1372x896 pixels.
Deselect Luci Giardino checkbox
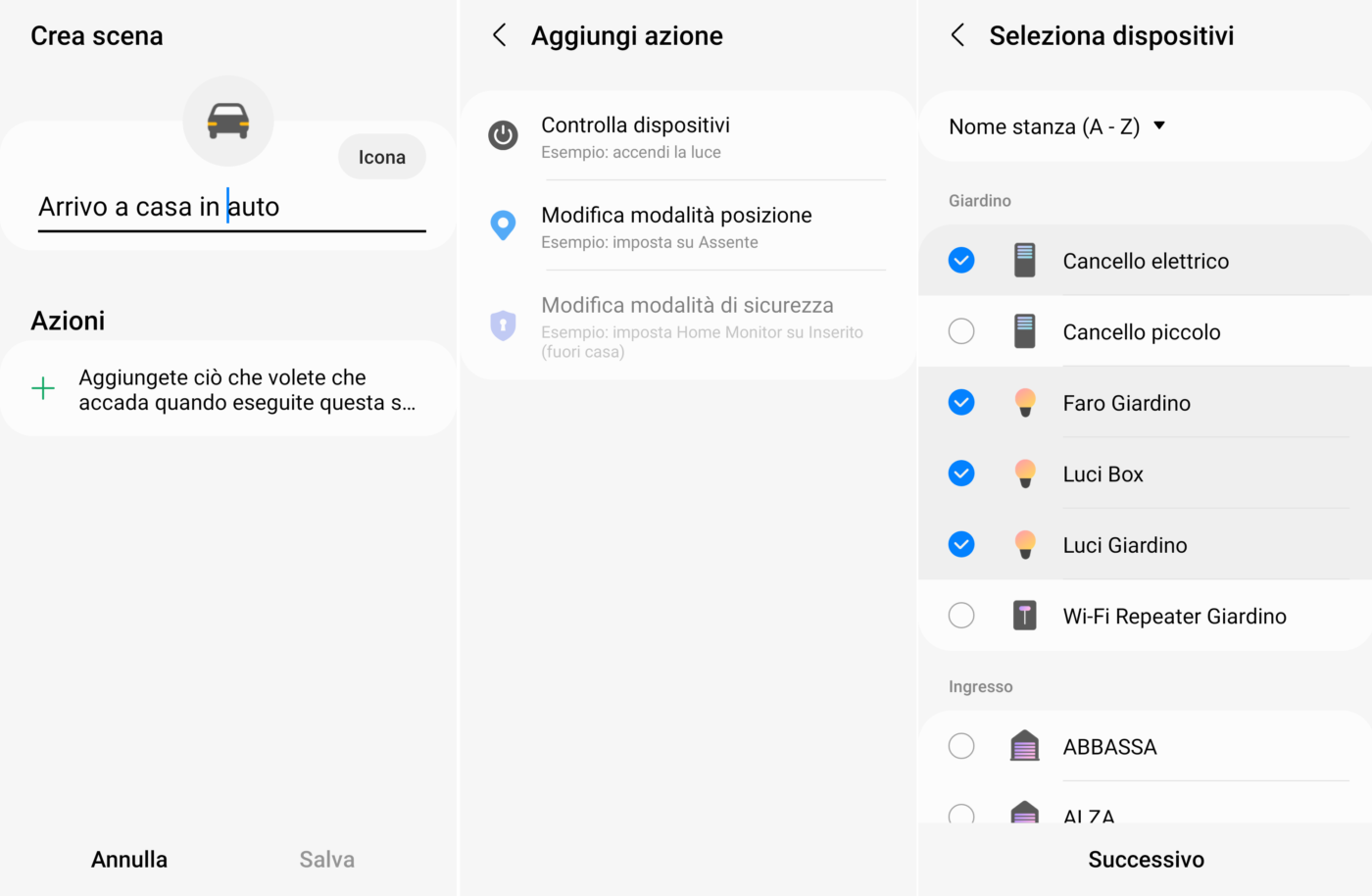pos(961,544)
